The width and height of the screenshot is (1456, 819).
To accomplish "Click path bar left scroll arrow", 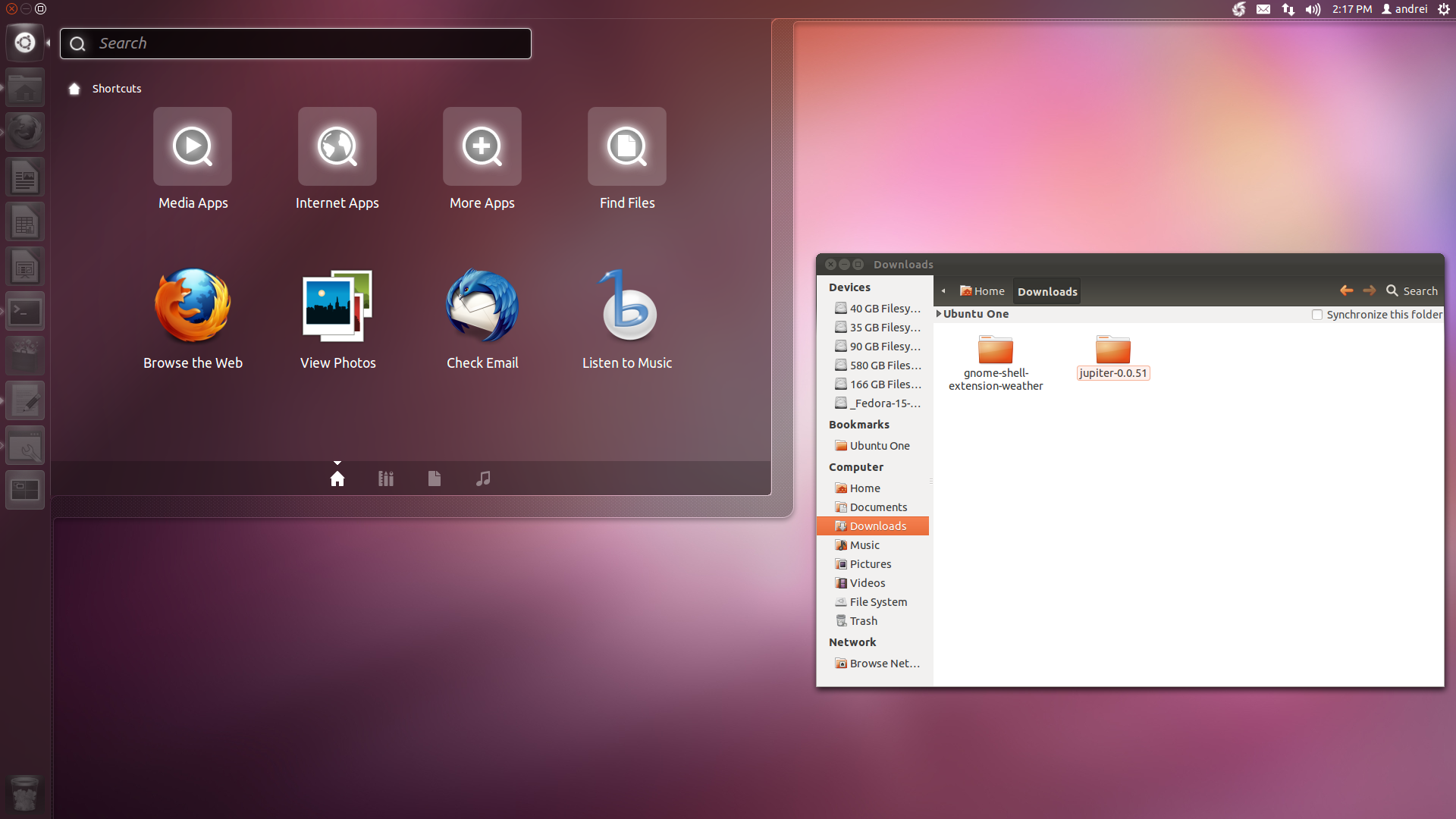I will point(943,291).
